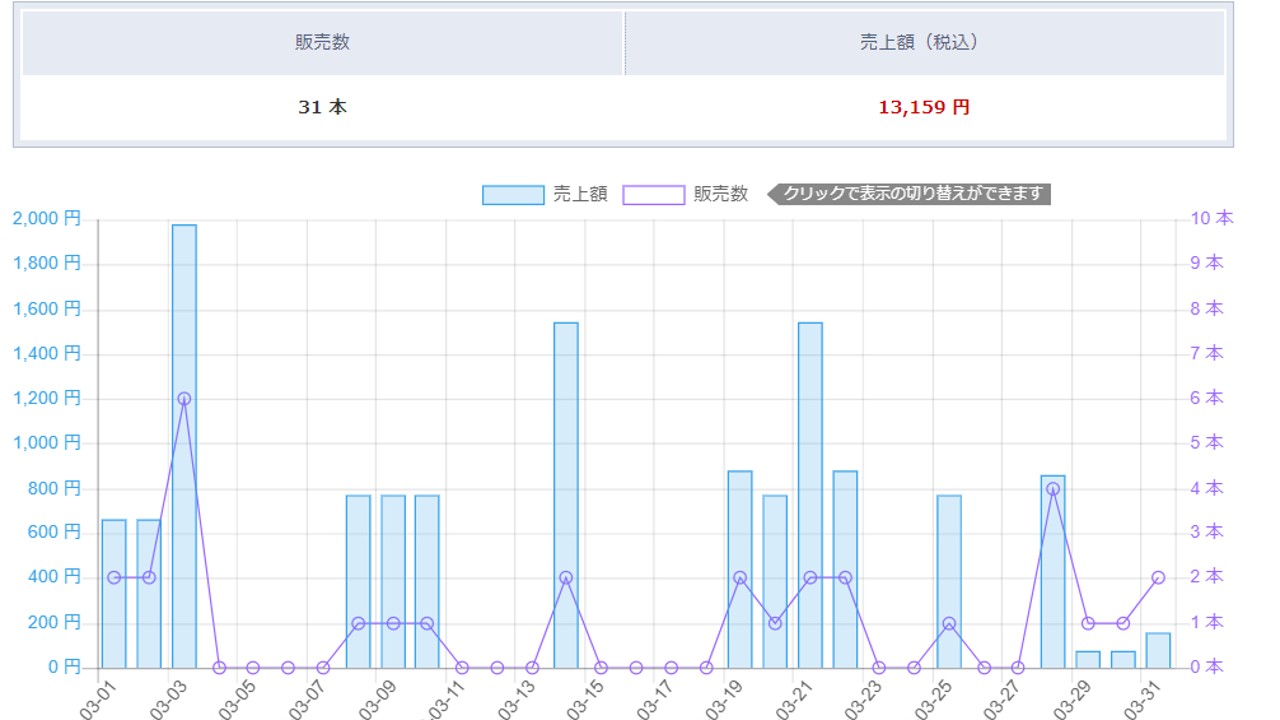Click the sales bar for 03-08
The width and height of the screenshot is (1280, 720).
pos(358,582)
